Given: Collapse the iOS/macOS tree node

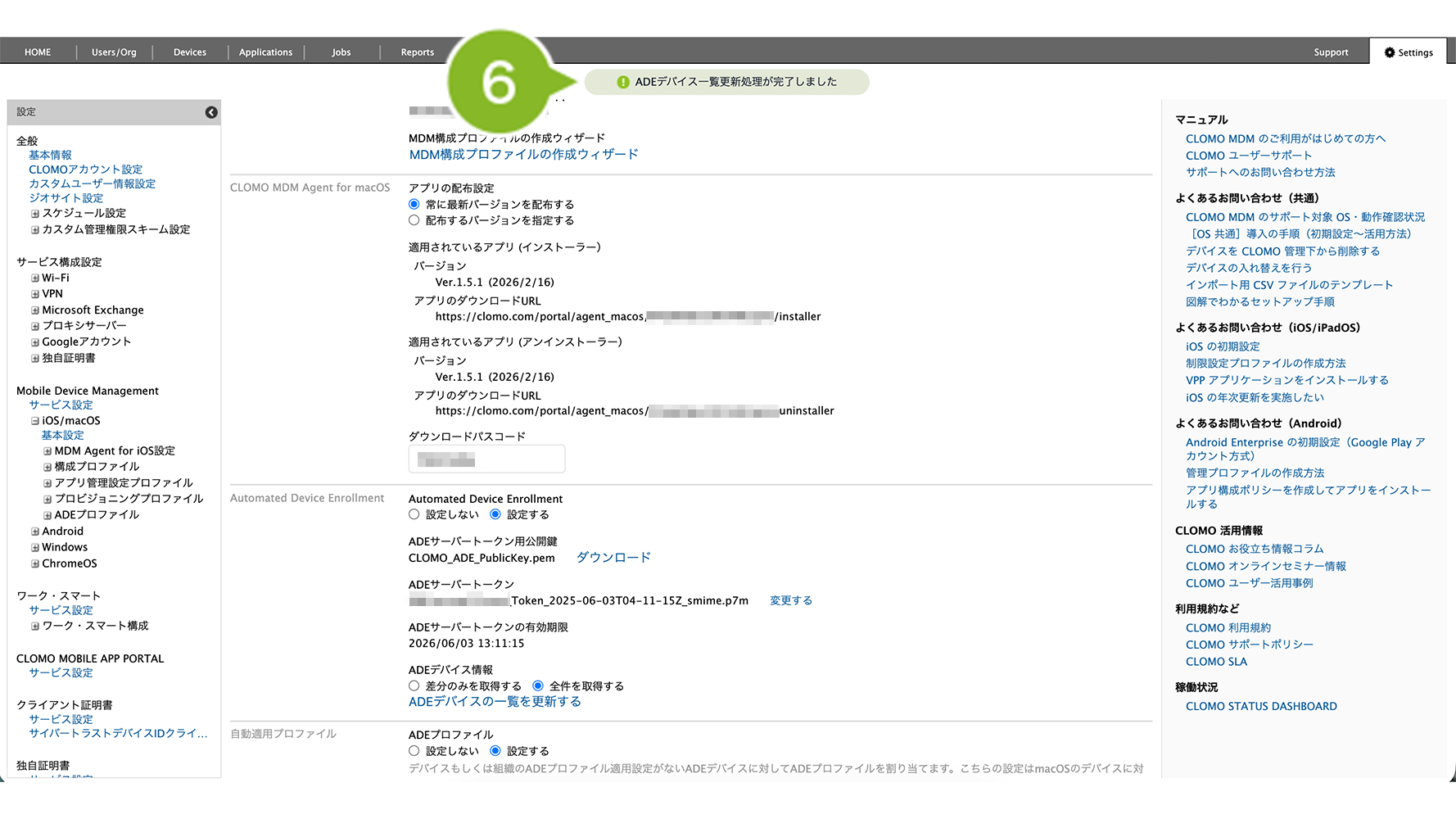Looking at the screenshot, I should (x=35, y=421).
